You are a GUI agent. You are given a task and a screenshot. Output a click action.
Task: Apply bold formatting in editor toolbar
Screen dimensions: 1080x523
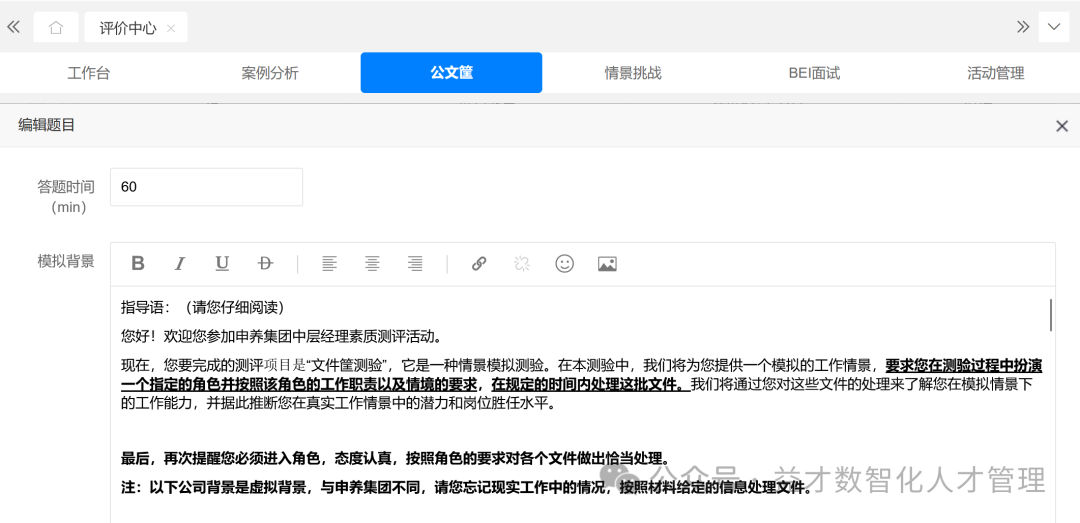pyautogui.click(x=138, y=263)
